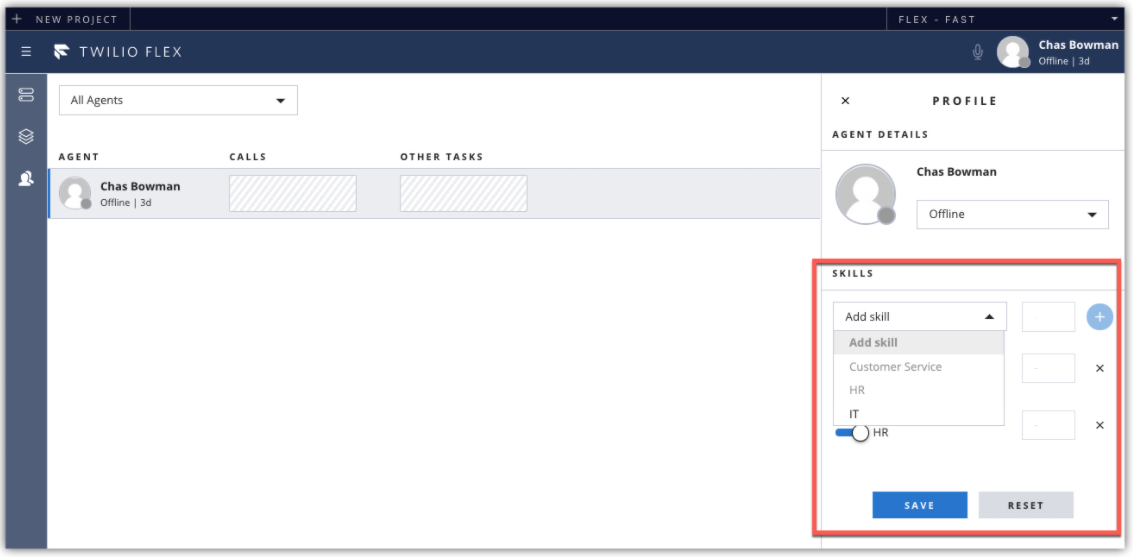Select IT from skill list
Viewport: 1133px width, 557px height.
919,414
